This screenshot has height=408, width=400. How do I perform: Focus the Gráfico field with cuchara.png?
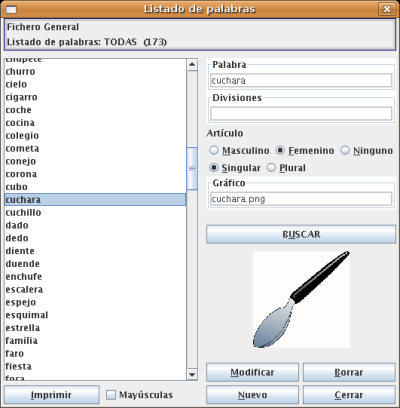[x=301, y=199]
